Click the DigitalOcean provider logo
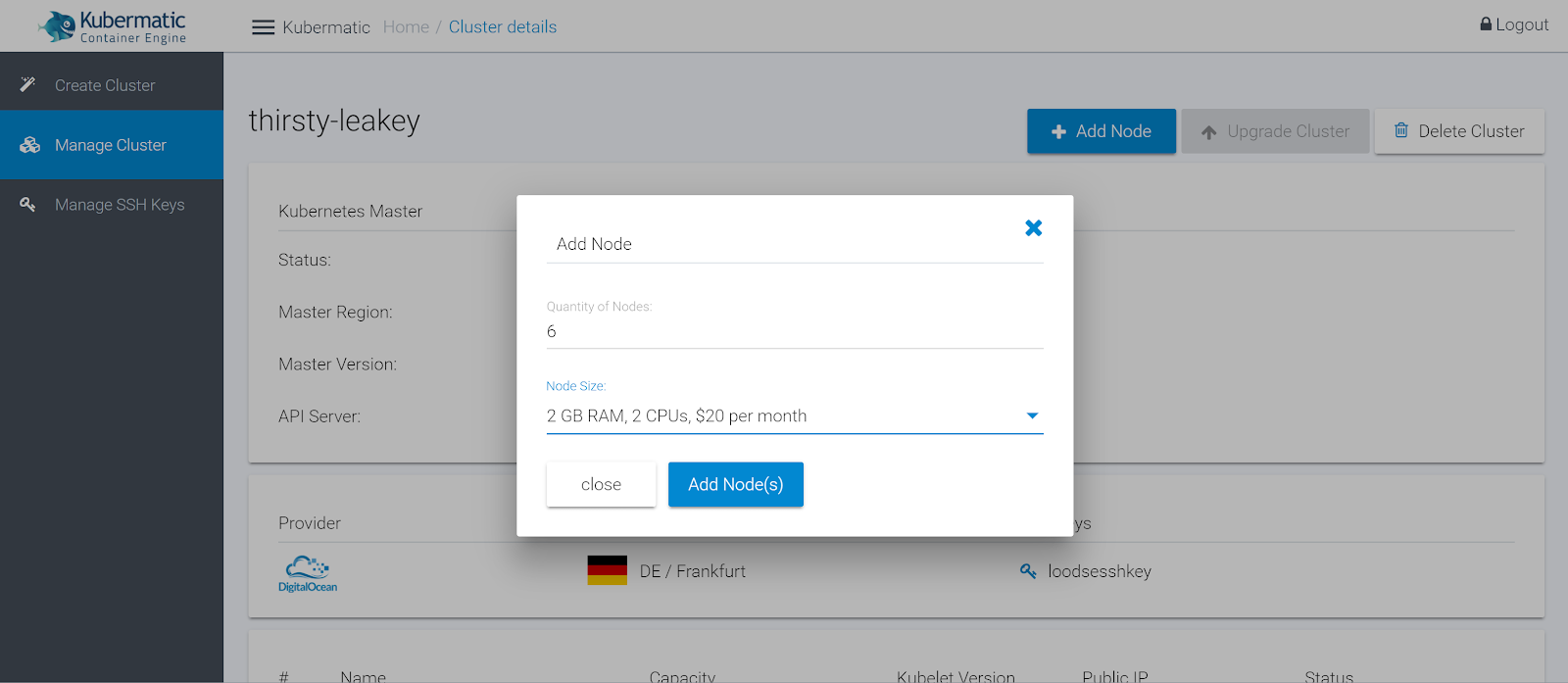Screen dimensions: 1568x683 click(x=308, y=573)
